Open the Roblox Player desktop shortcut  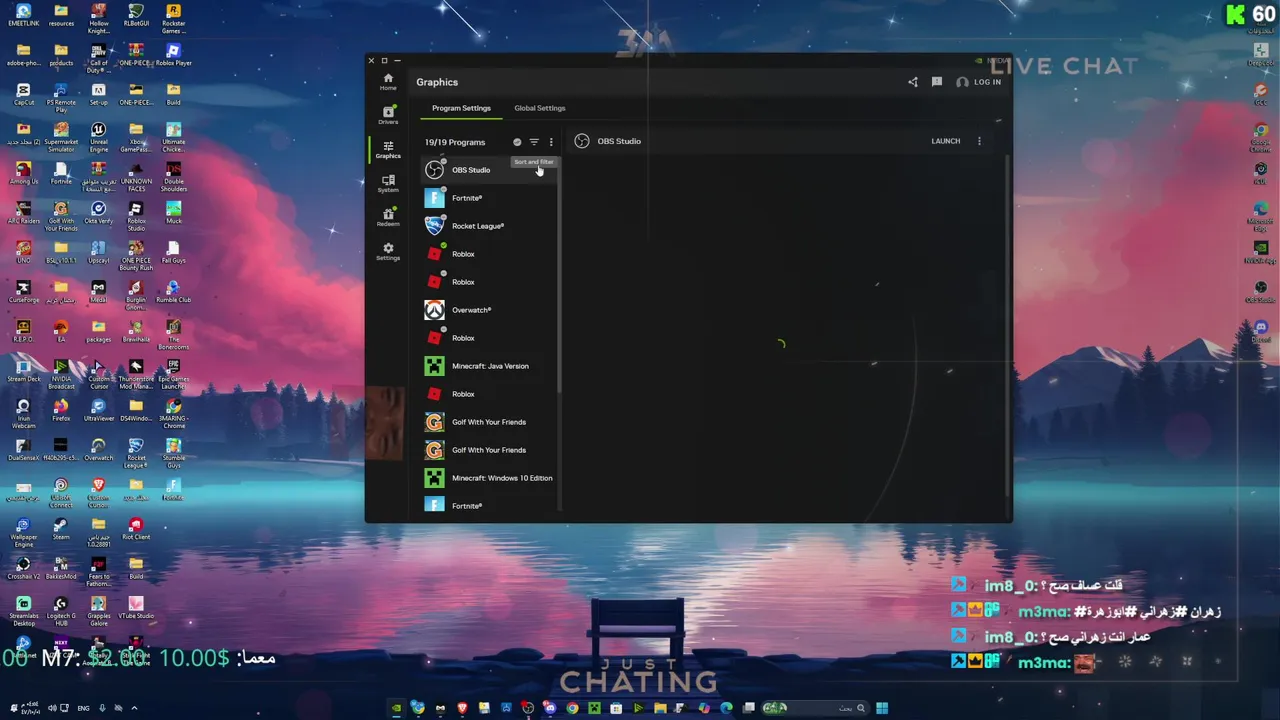point(173,55)
